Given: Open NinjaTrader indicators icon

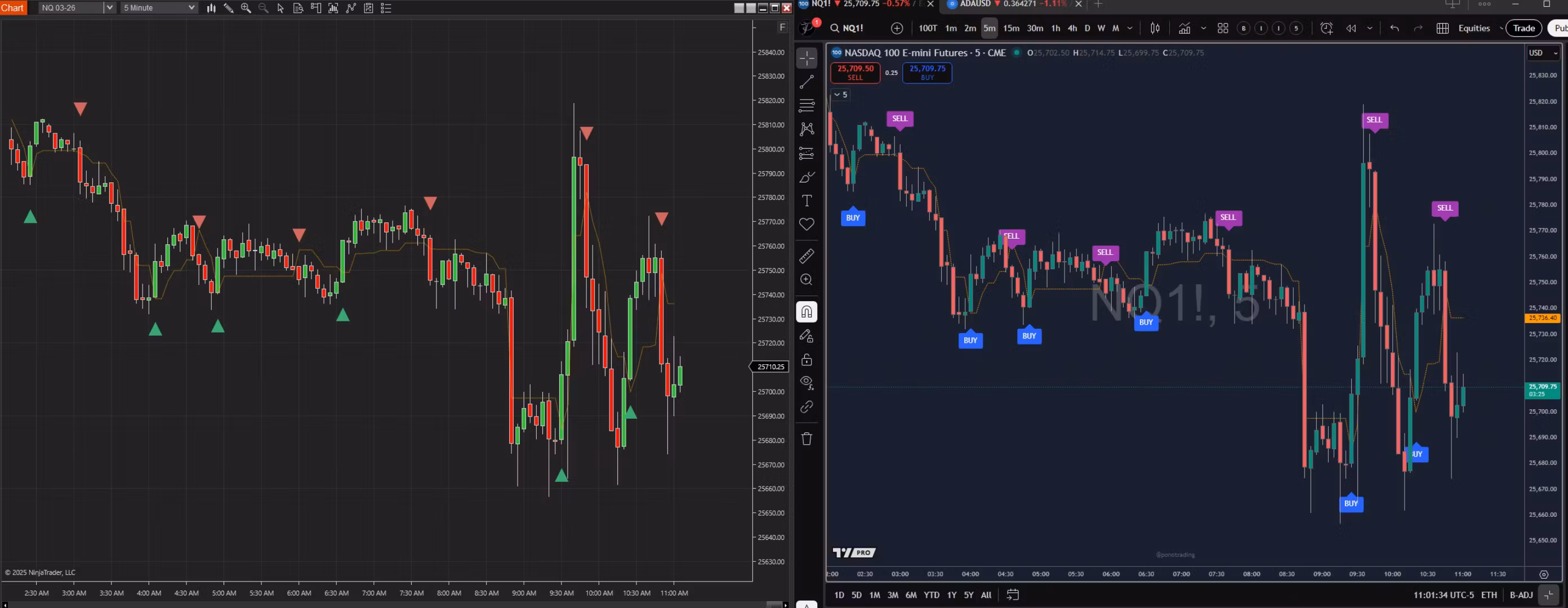Looking at the screenshot, I should tap(351, 8).
